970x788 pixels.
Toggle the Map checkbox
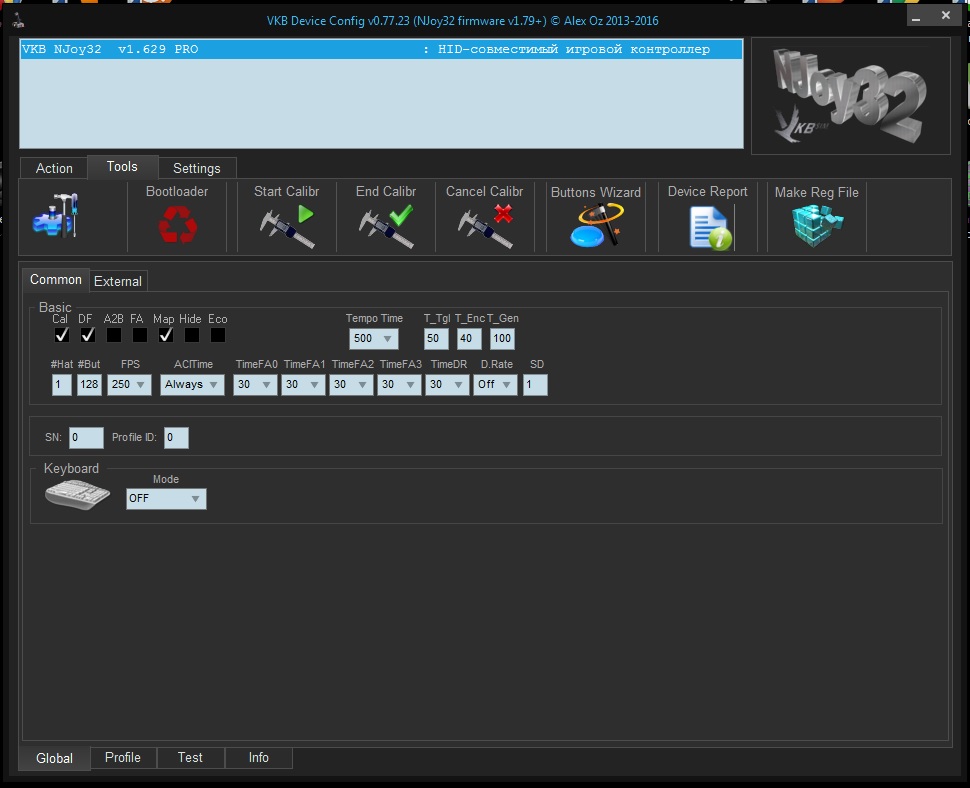[x=166, y=335]
